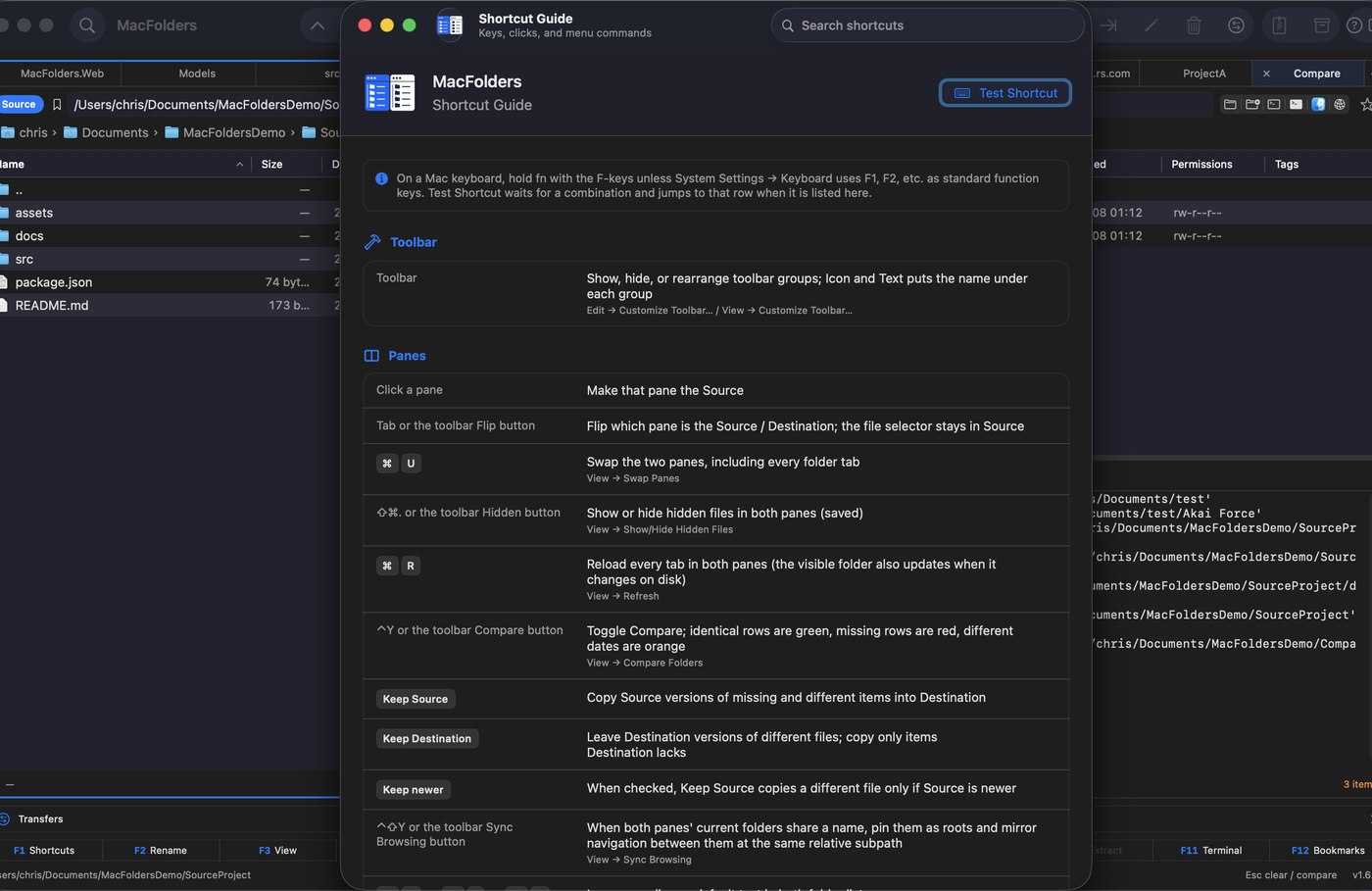Click the Toolbar shortcut row entry

pos(715,293)
